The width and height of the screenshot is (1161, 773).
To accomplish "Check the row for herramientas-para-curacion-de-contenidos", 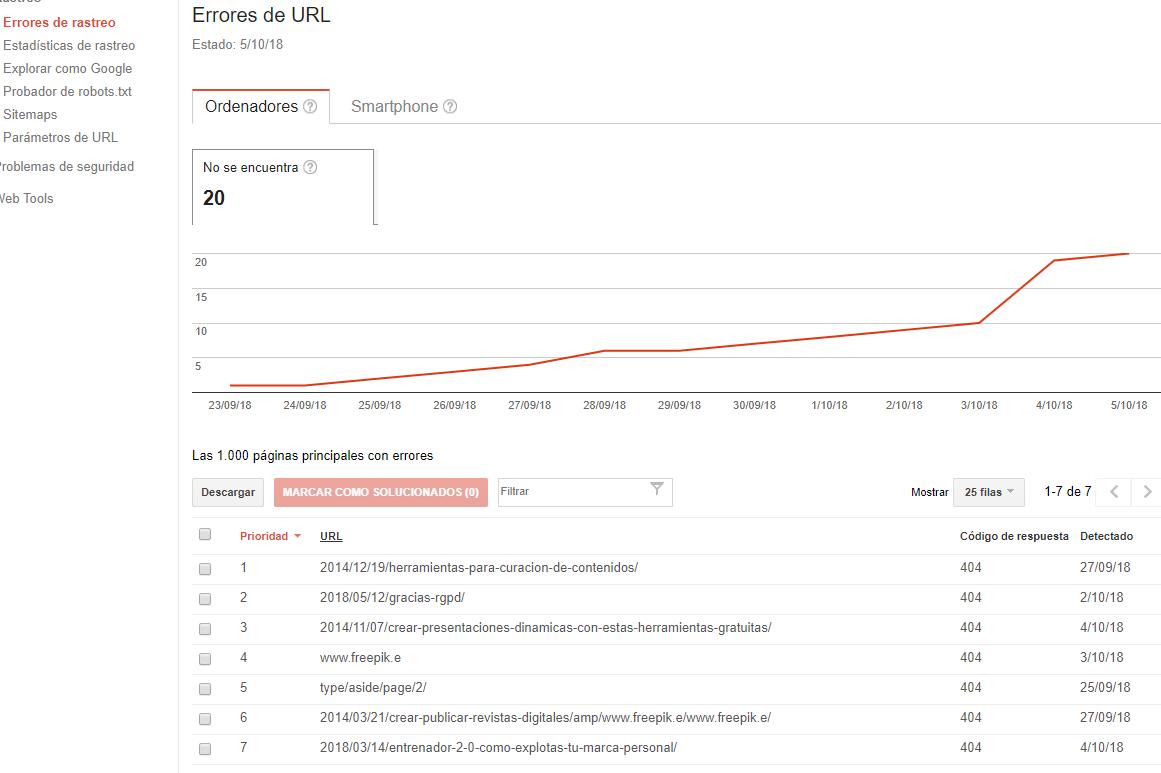I will [205, 569].
